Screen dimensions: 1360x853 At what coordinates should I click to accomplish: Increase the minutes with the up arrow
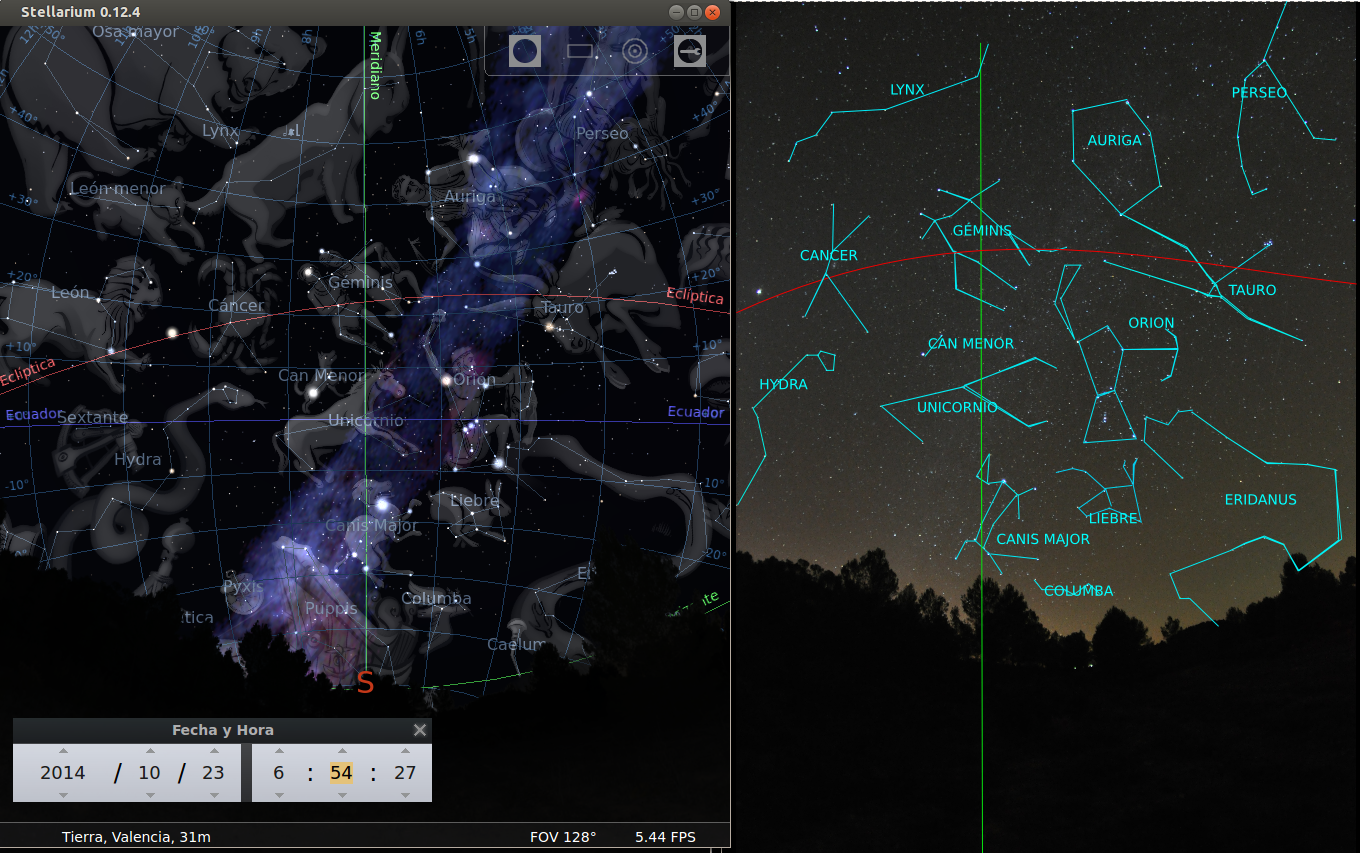point(341,750)
